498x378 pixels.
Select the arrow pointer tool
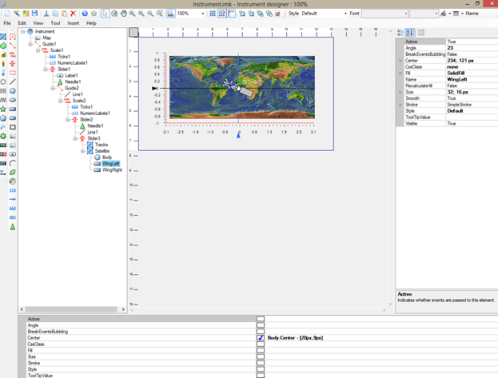[105, 13]
